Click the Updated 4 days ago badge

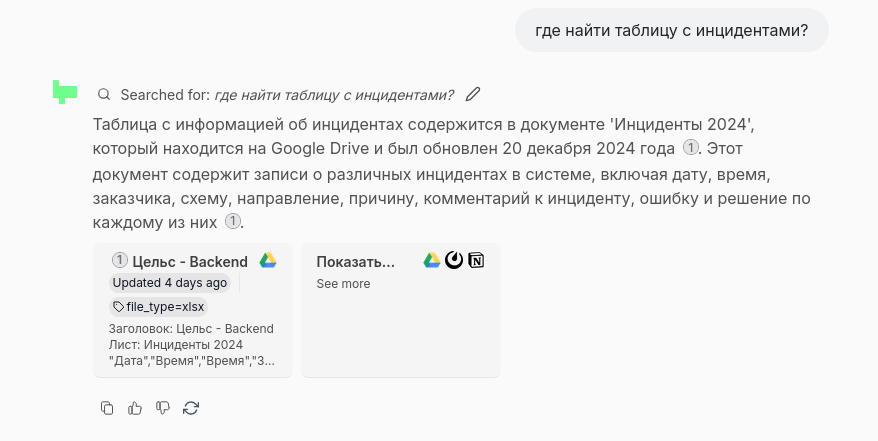[169, 283]
